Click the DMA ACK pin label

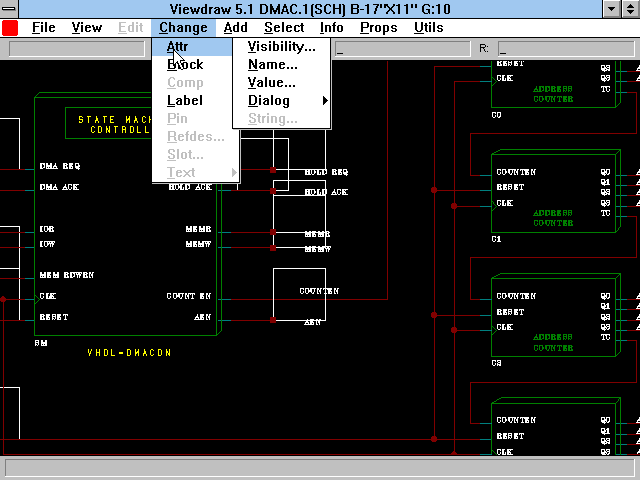coord(59,187)
